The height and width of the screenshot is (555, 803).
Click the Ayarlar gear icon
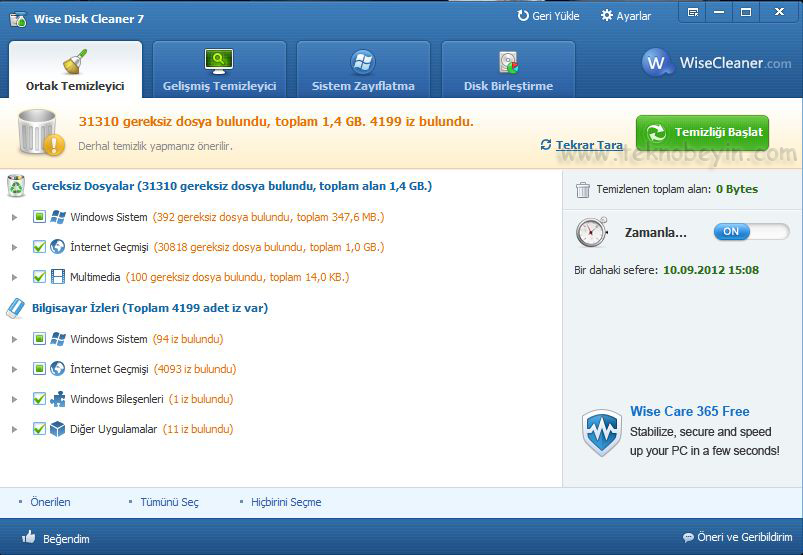tap(607, 16)
